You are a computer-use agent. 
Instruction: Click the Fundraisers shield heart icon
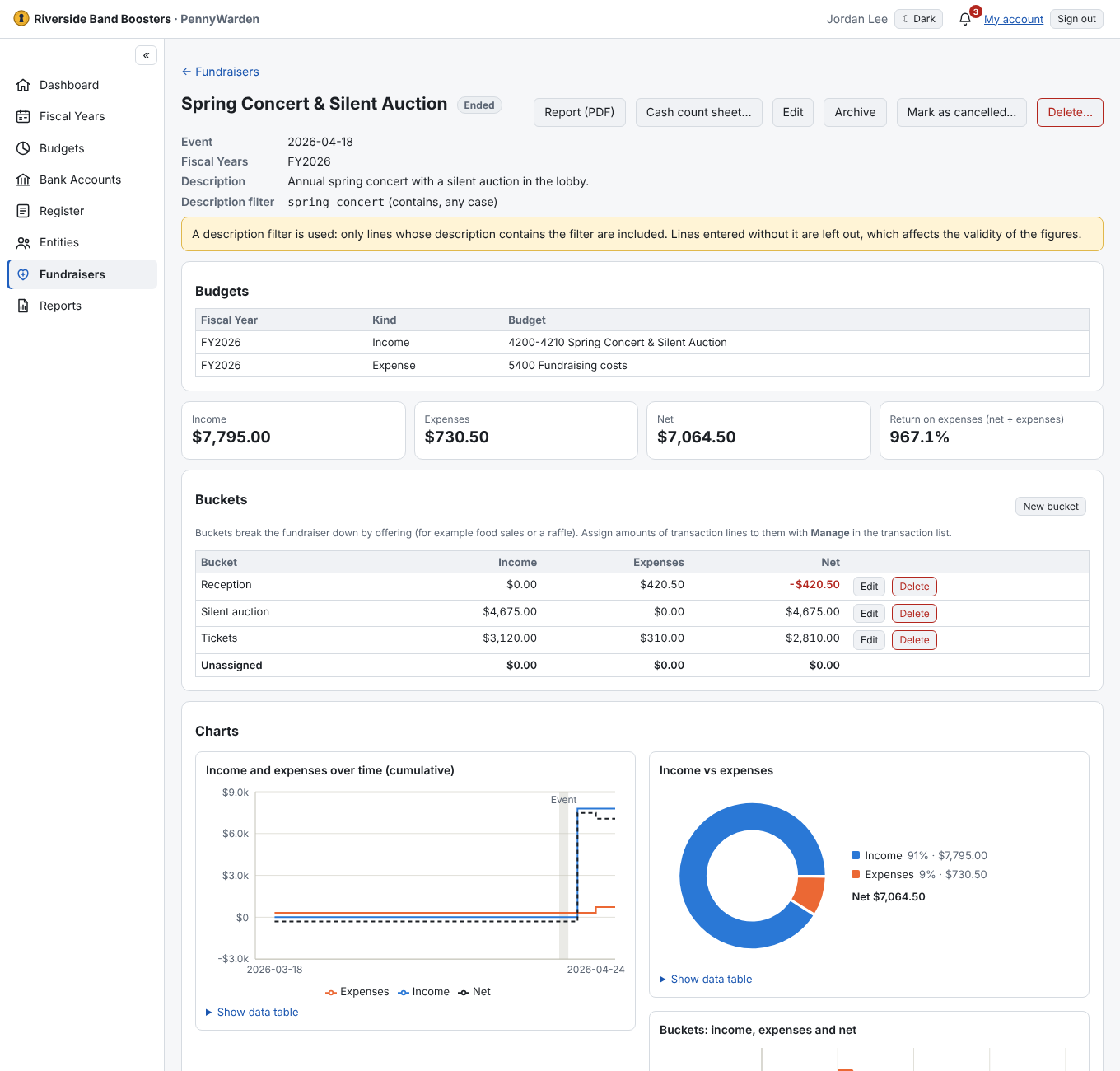click(x=23, y=274)
